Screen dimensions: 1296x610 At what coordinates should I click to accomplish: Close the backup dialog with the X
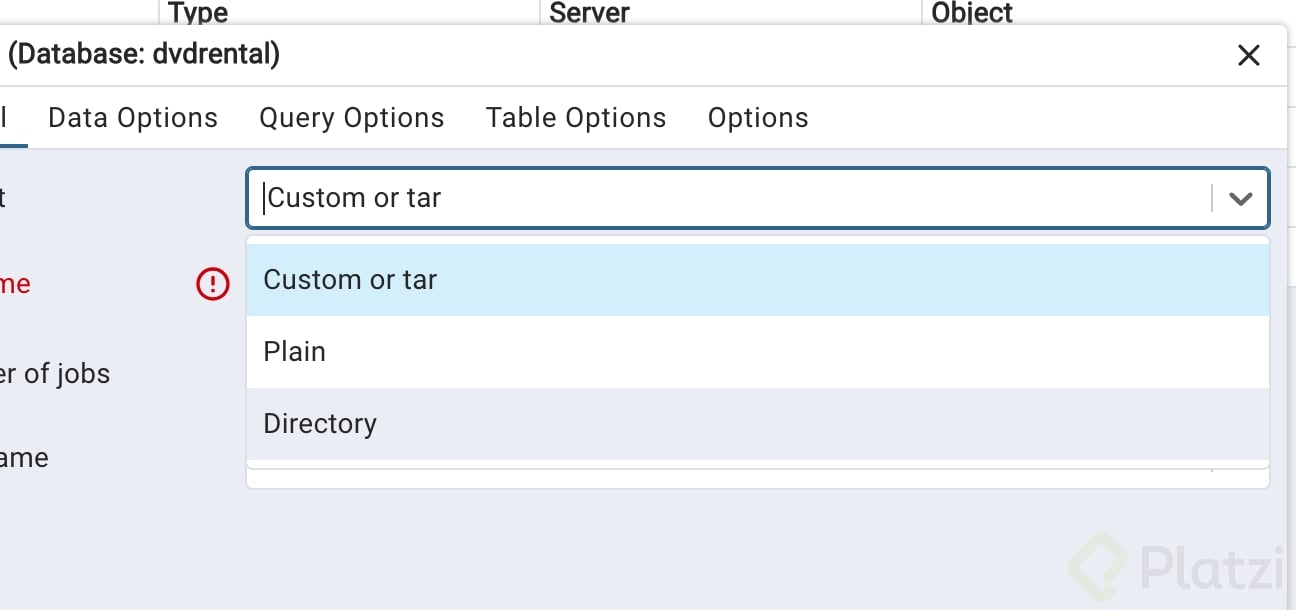pos(1248,56)
